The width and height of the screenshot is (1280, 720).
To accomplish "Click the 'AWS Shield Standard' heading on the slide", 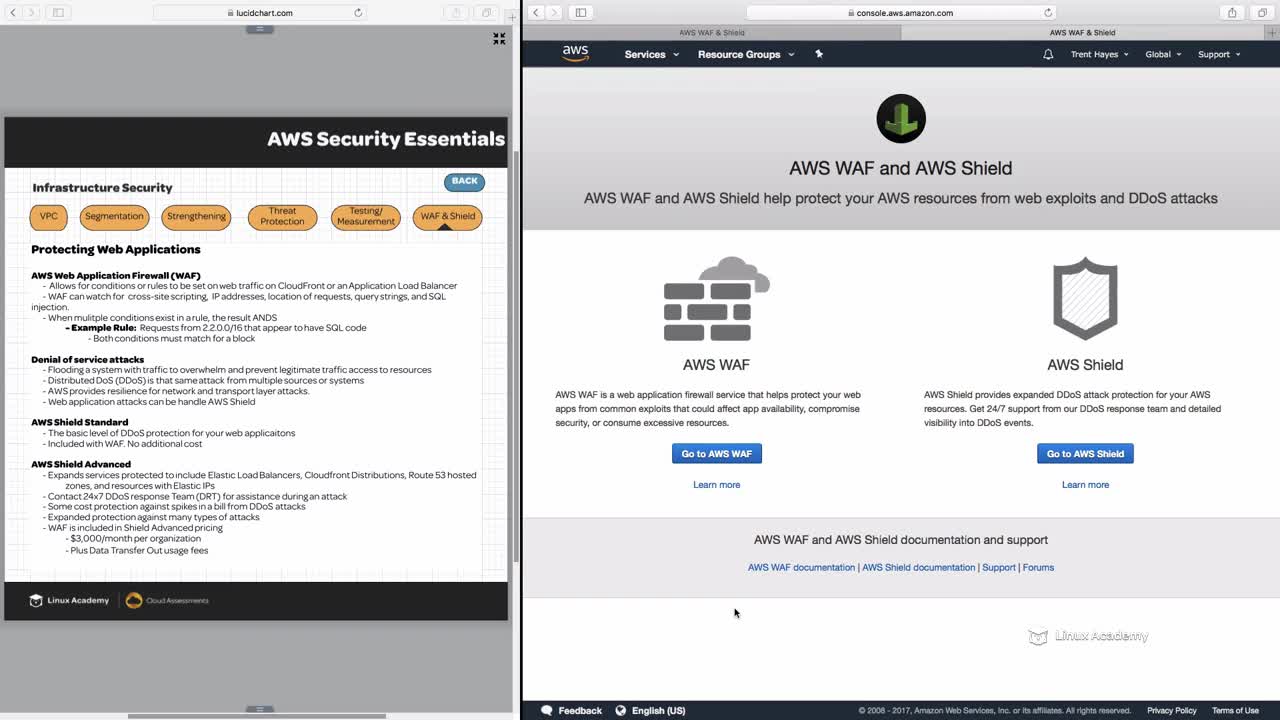I will tap(80, 422).
